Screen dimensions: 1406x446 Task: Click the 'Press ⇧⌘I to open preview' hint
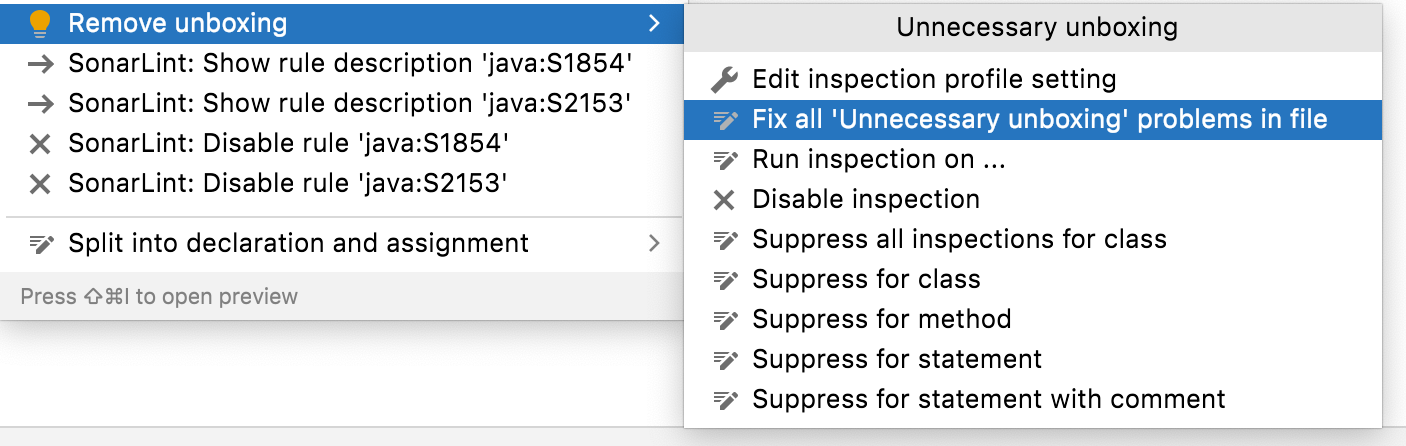click(159, 296)
